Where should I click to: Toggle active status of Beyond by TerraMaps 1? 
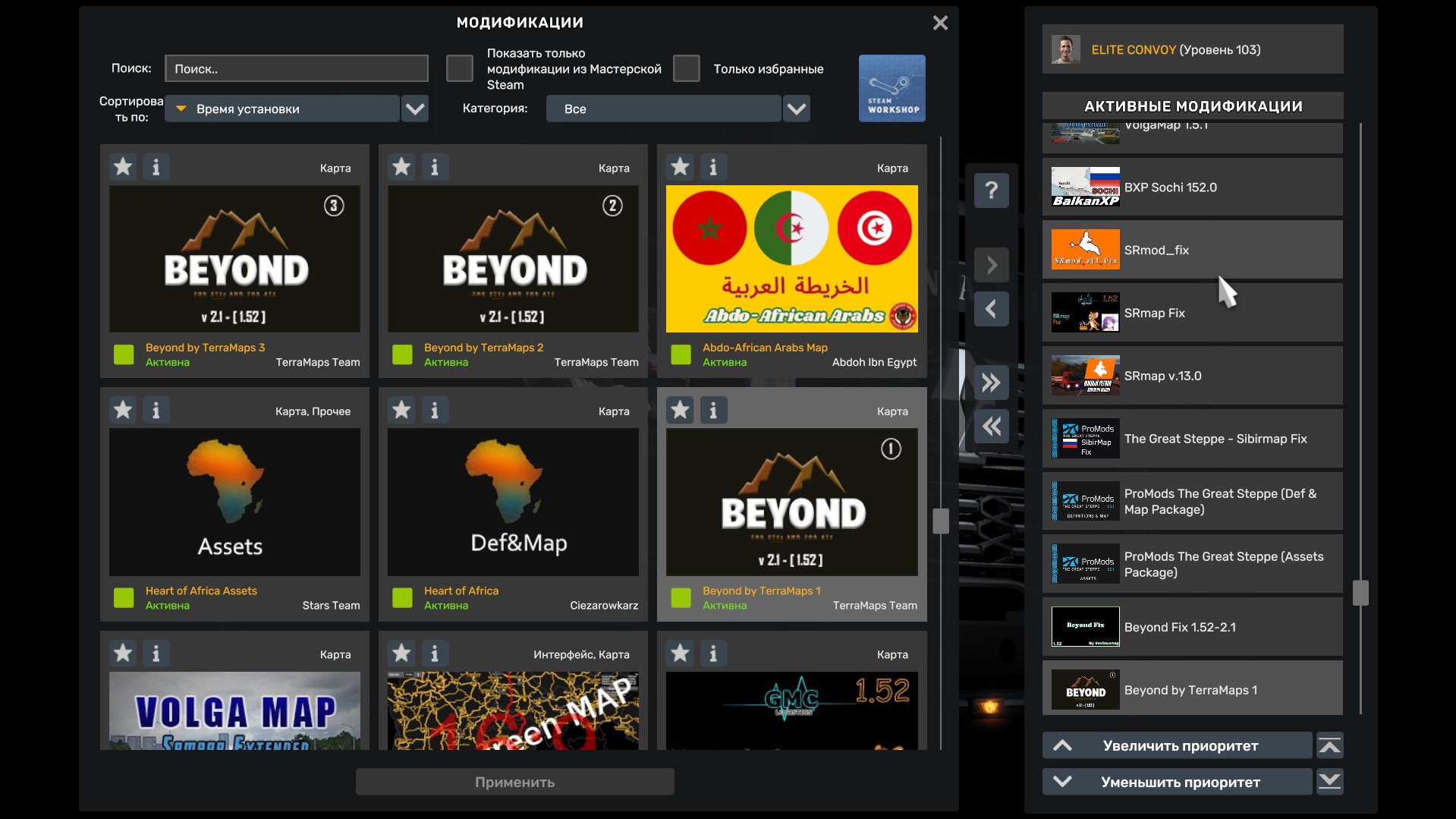681,597
